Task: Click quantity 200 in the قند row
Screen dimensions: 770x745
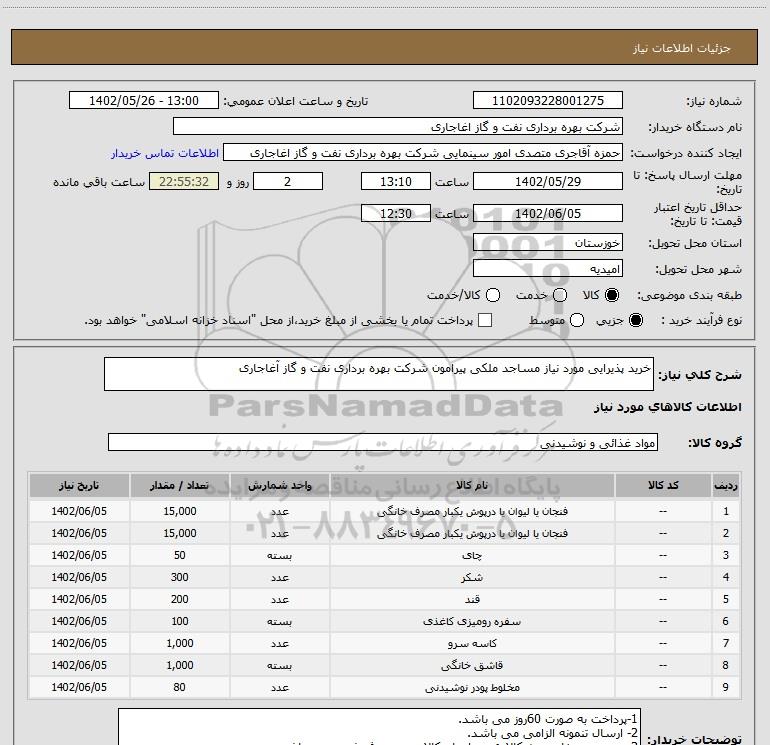Action: coord(180,599)
